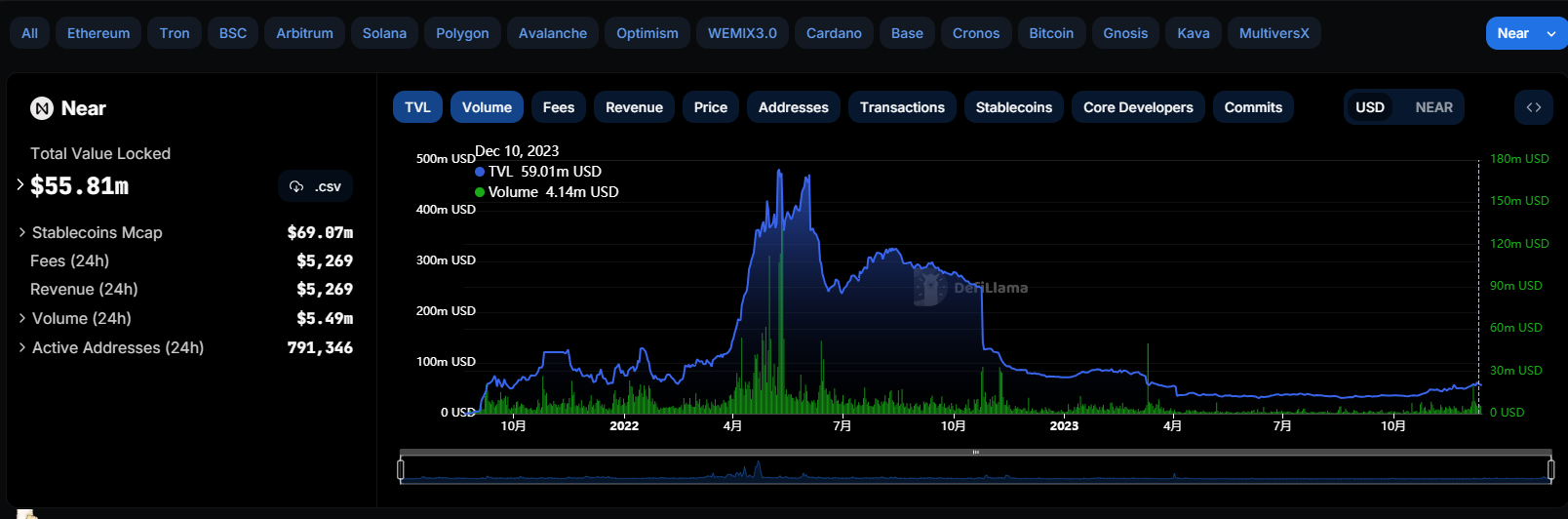Switch to the Ethereum chain tab
The width and height of the screenshot is (1568, 519).
pos(98,33)
